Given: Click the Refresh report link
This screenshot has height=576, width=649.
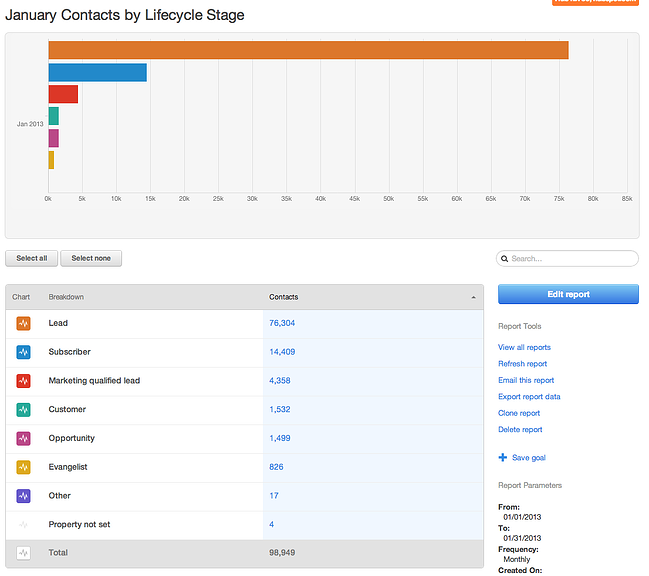Looking at the screenshot, I should click(523, 364).
